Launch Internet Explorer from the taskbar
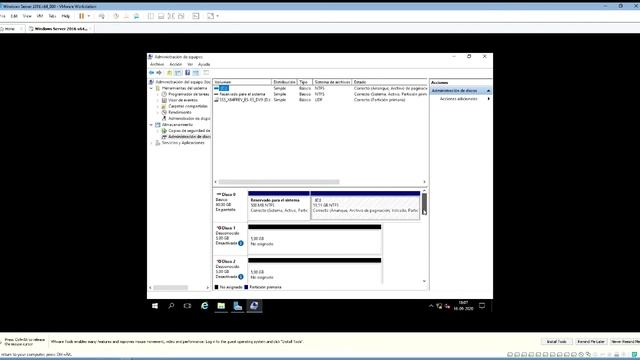Screen dimensions: 640x360 [204, 306]
